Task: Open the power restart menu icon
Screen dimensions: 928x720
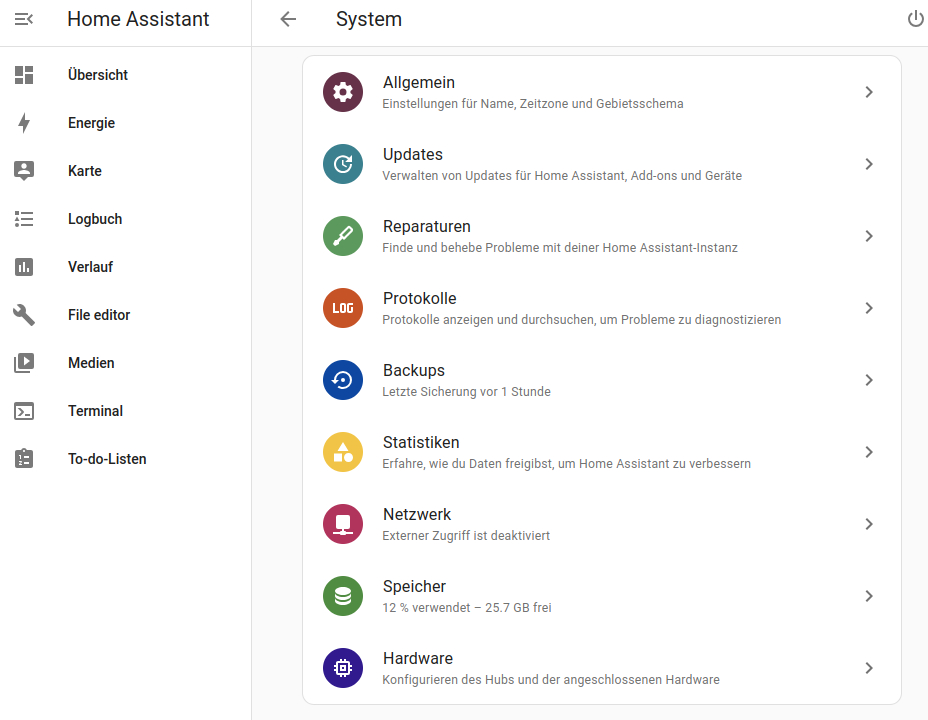Action: coord(916,20)
